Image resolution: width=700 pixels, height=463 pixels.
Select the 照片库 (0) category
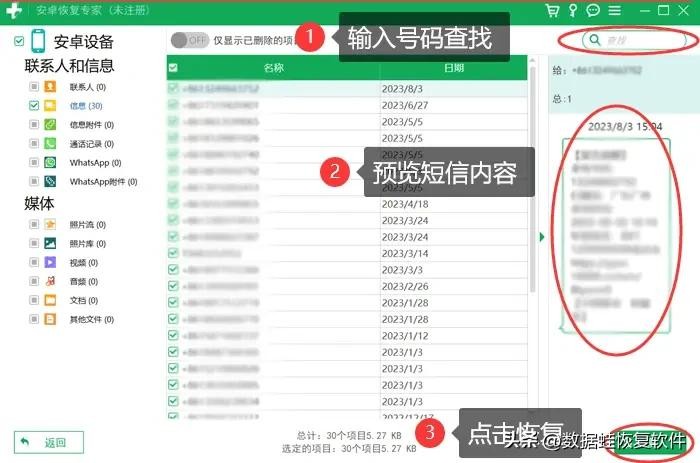(86, 243)
